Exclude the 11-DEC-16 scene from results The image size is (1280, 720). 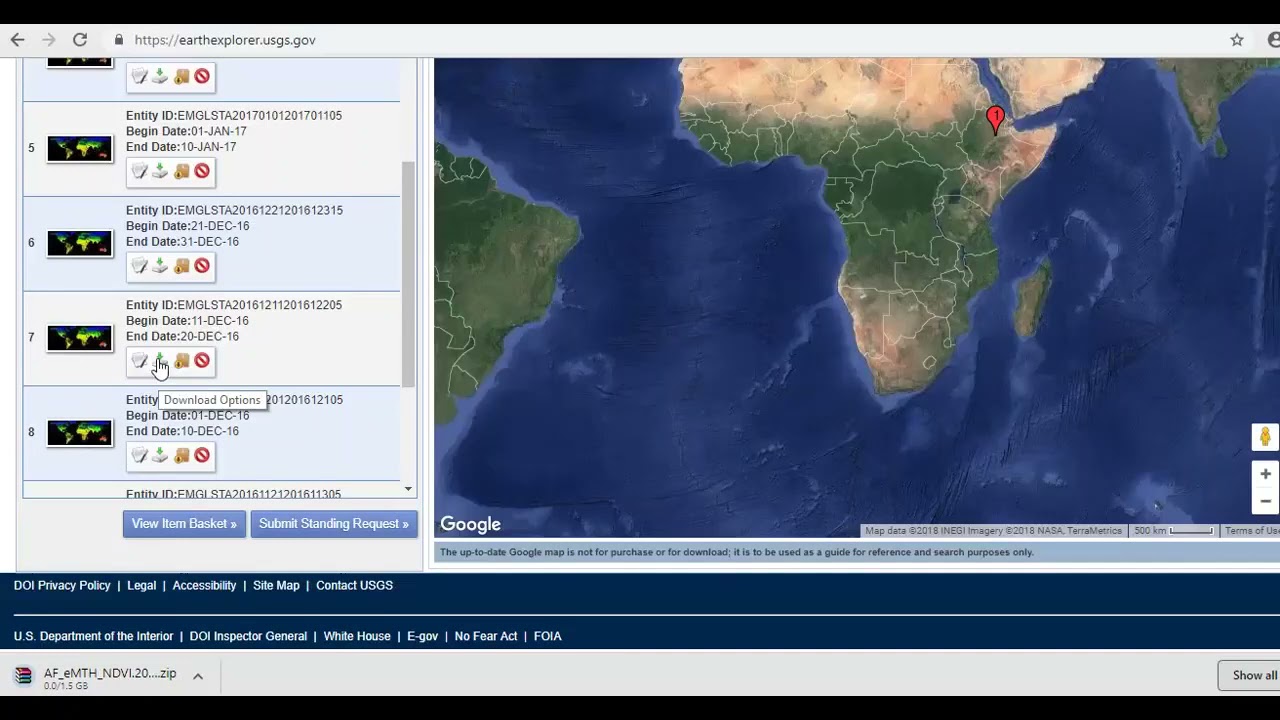tap(202, 361)
